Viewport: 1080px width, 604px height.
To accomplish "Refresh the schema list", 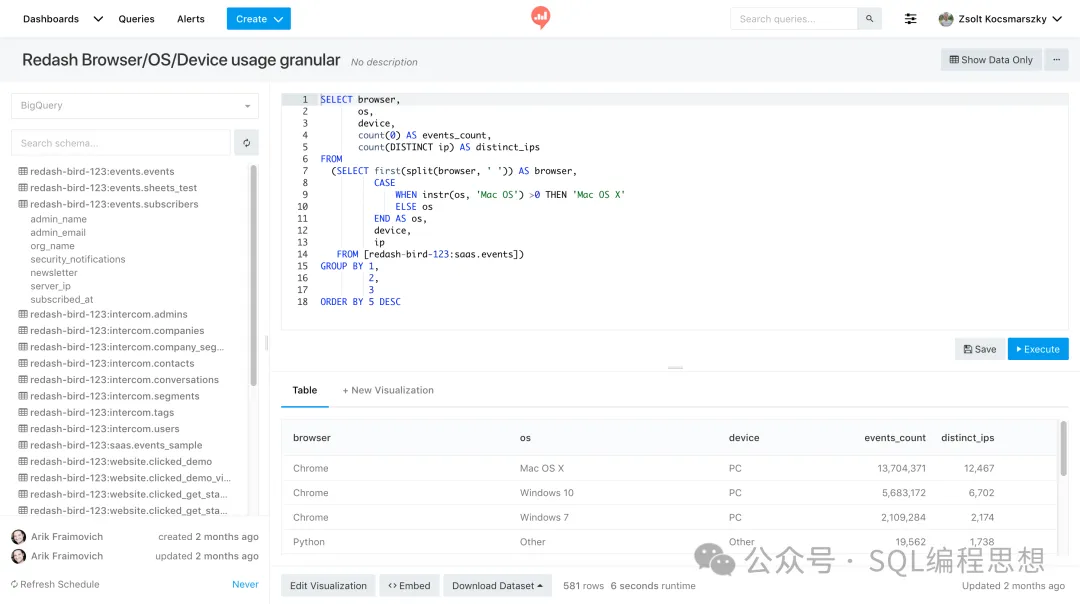I will tap(247, 143).
